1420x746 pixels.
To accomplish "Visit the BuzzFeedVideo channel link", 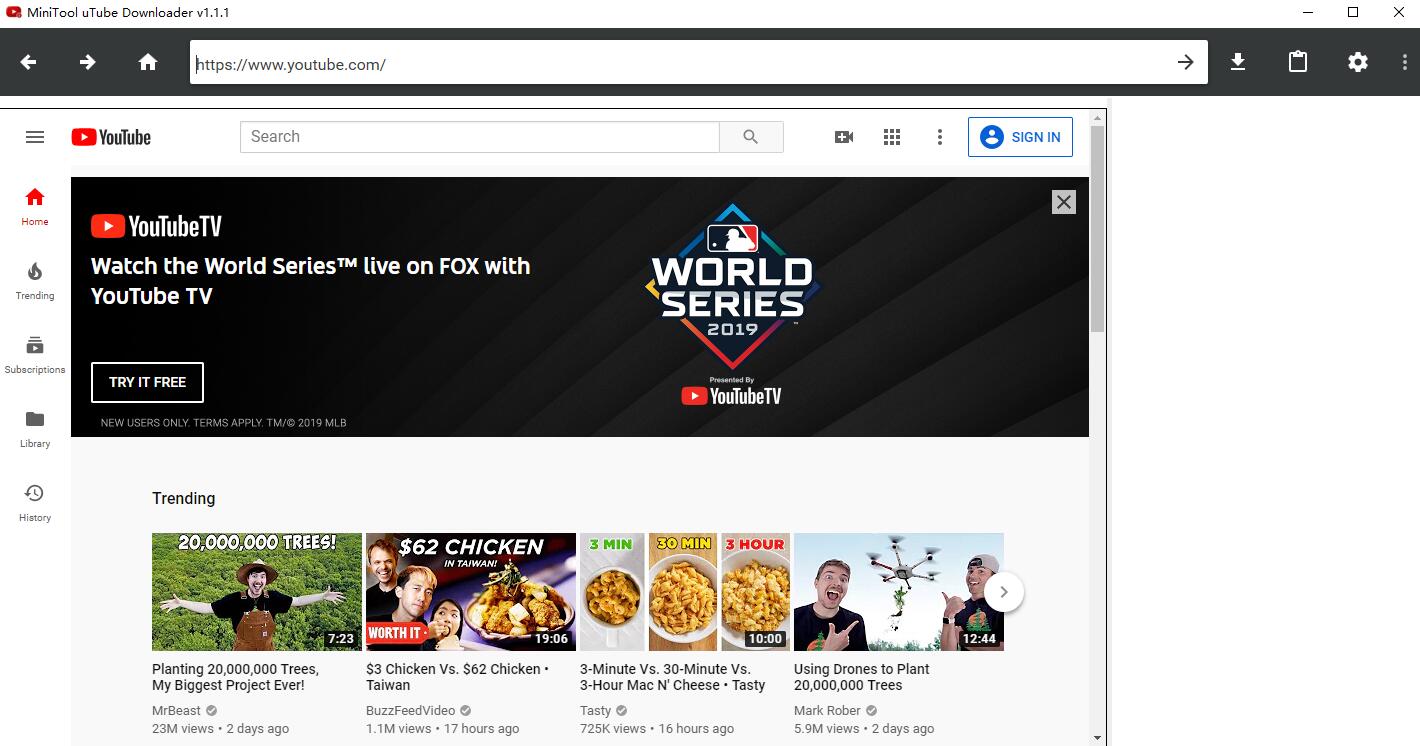I will [x=410, y=711].
